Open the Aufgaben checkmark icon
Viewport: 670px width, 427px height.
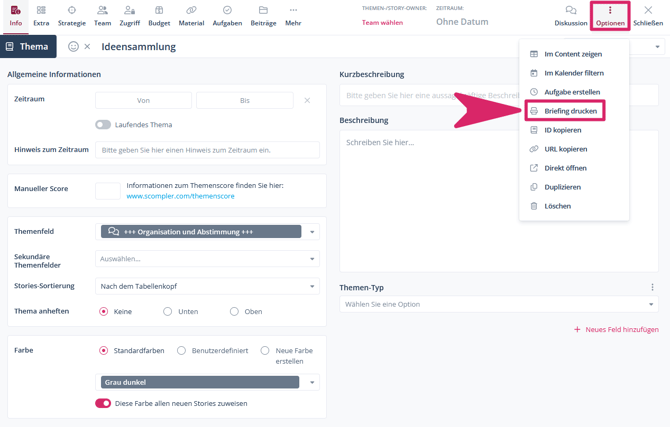tap(227, 11)
